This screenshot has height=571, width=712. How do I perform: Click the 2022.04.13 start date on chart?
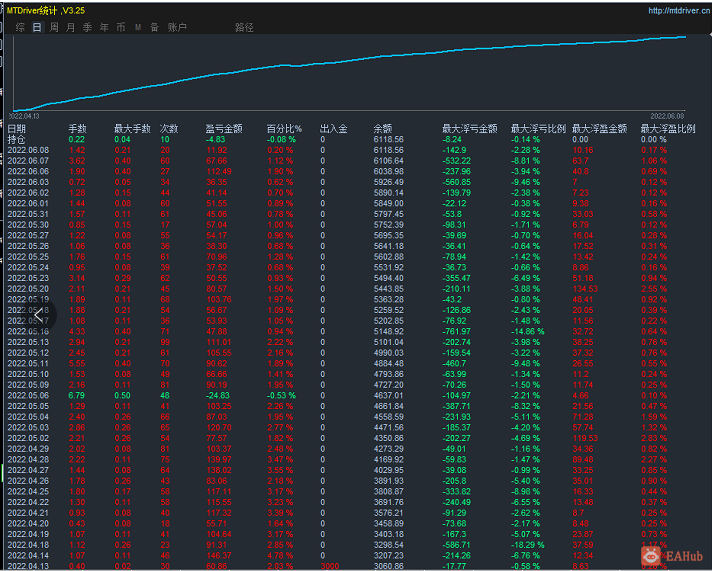pos(24,116)
